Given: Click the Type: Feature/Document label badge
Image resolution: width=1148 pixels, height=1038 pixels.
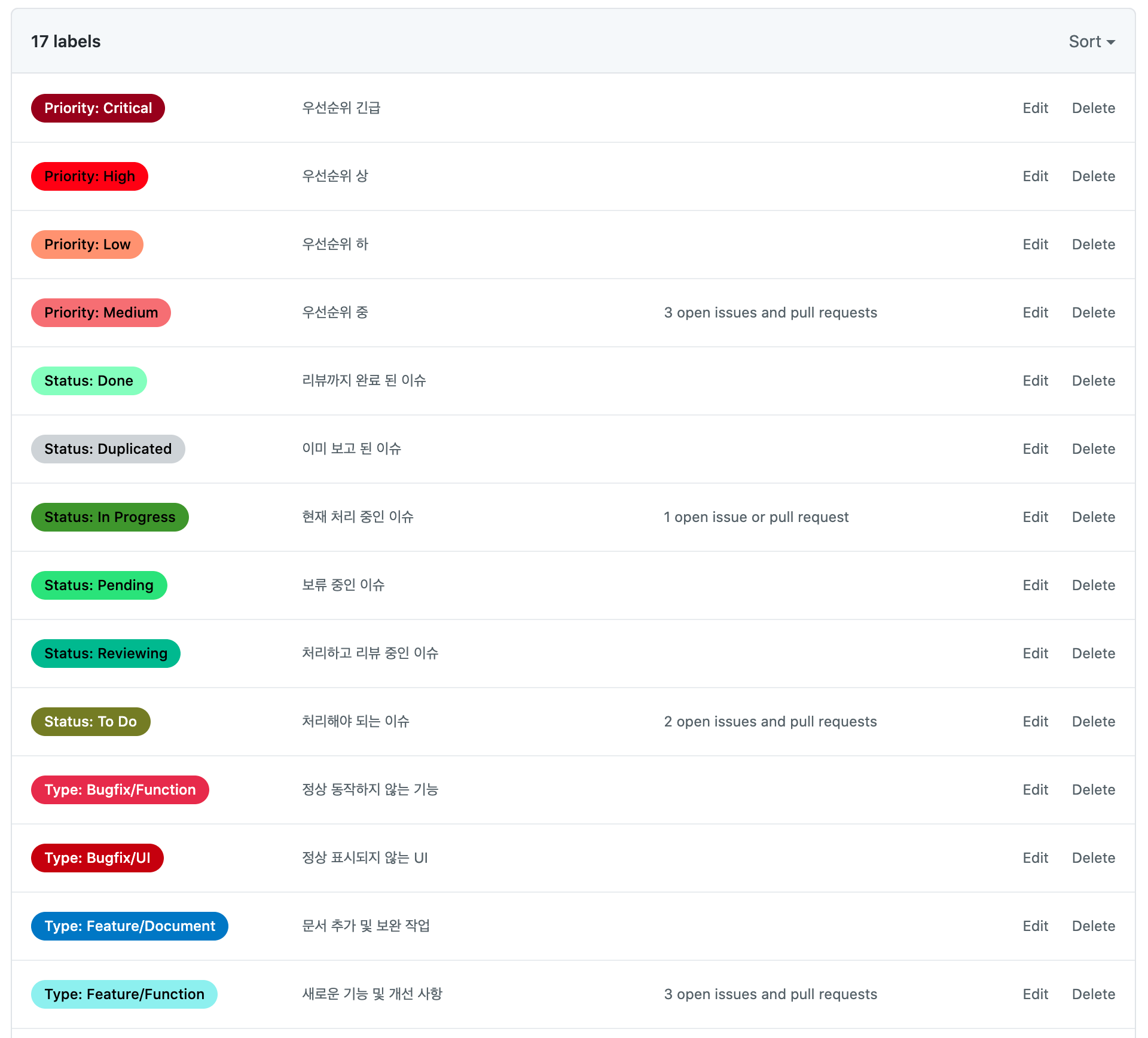Looking at the screenshot, I should [130, 926].
